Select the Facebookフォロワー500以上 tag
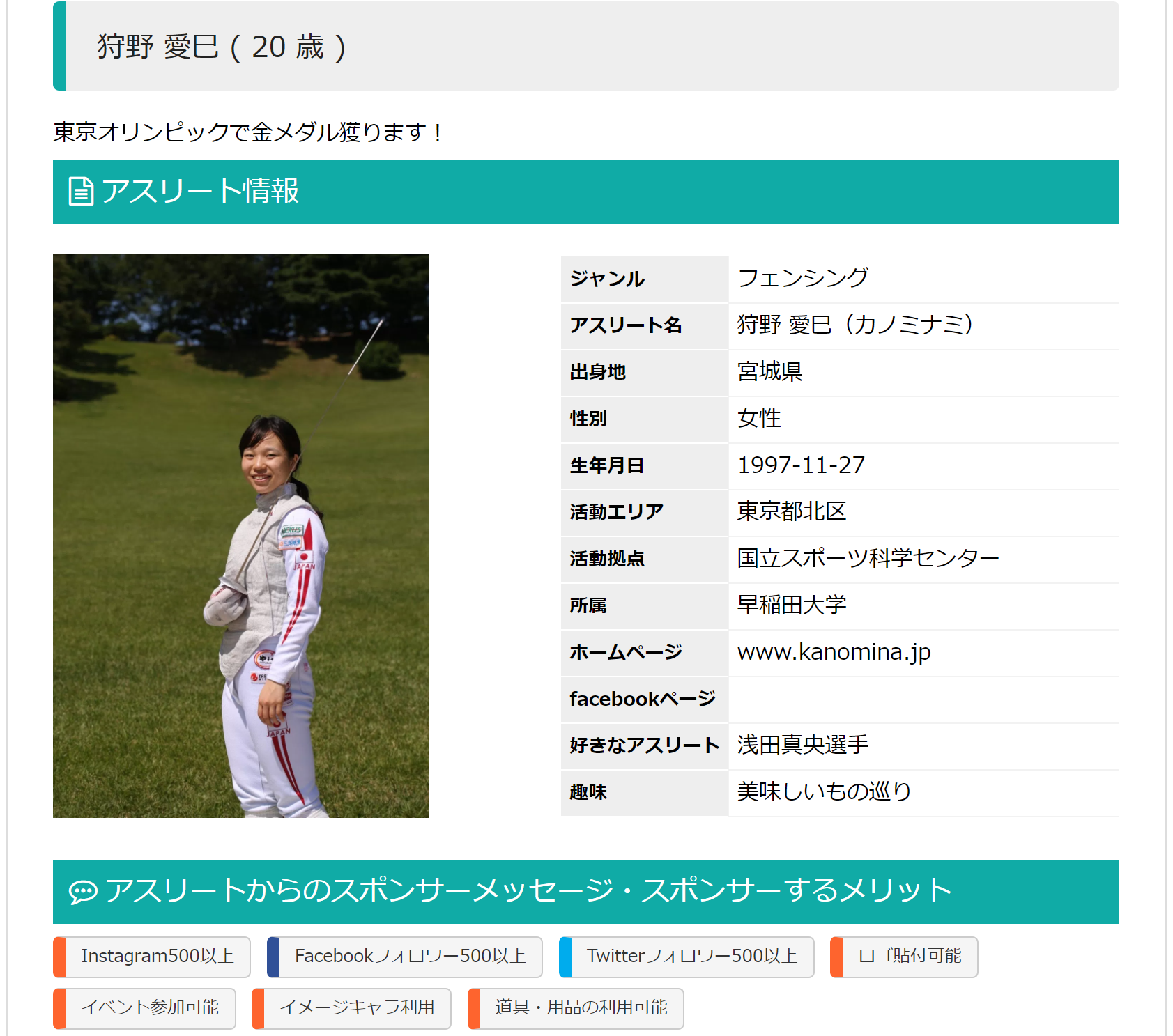Viewport: 1173px width, 1036px height. coord(405,957)
